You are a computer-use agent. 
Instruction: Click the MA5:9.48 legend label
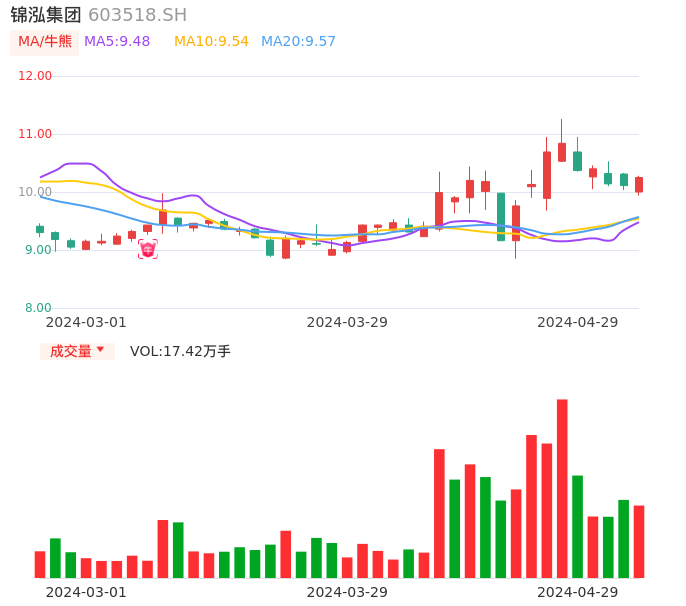[x=117, y=42]
